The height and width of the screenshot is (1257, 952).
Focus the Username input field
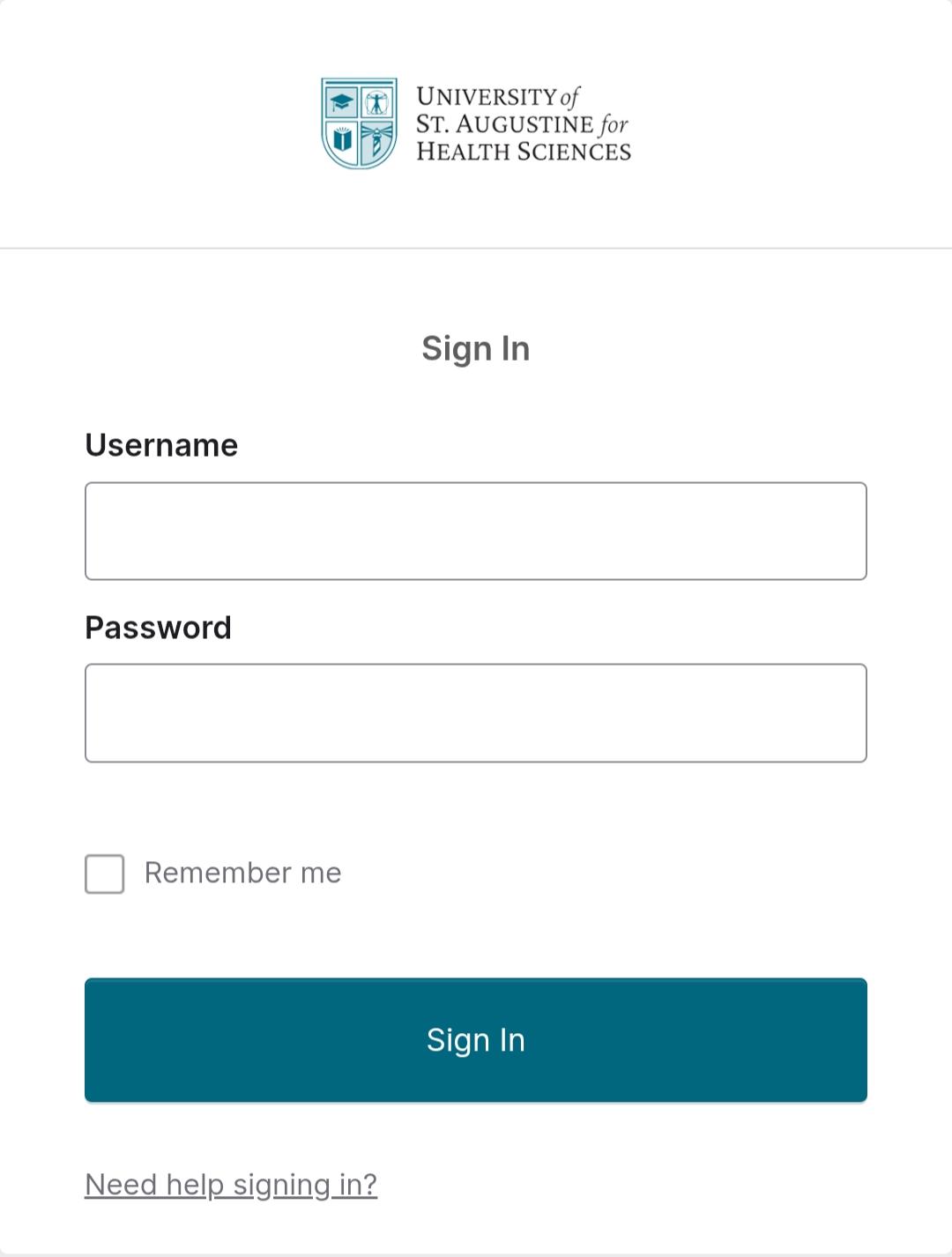pyautogui.click(x=476, y=531)
